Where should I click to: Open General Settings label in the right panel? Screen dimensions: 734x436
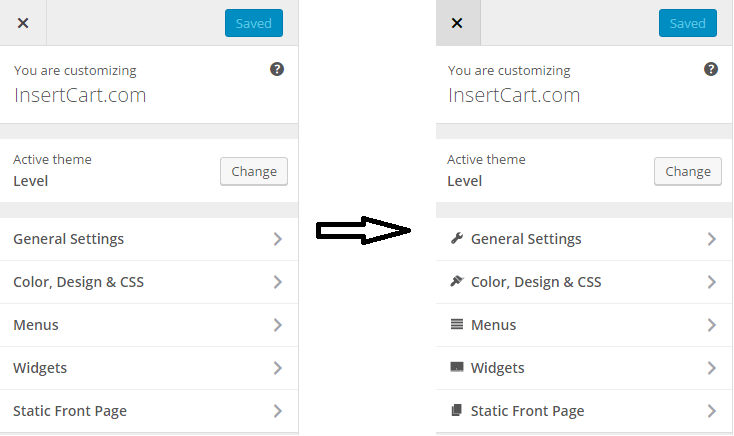click(526, 239)
